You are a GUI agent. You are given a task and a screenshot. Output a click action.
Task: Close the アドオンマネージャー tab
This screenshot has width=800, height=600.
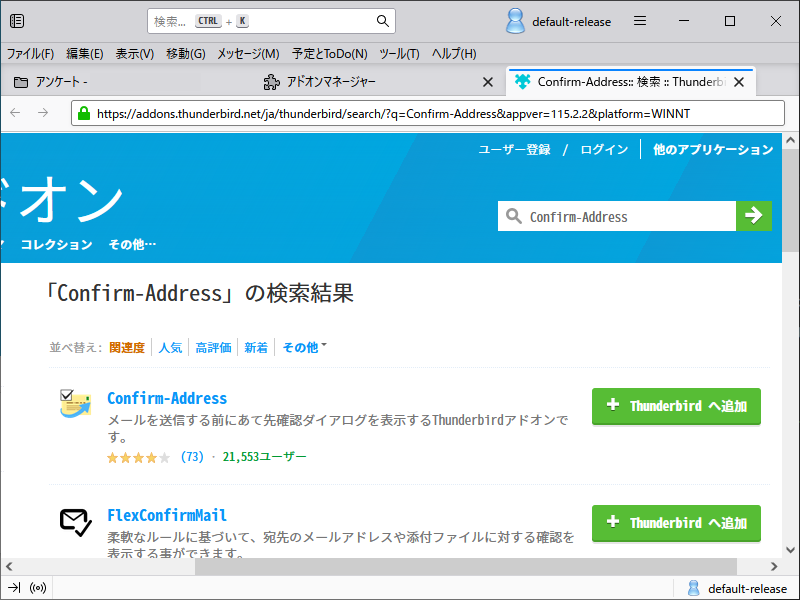tap(488, 82)
